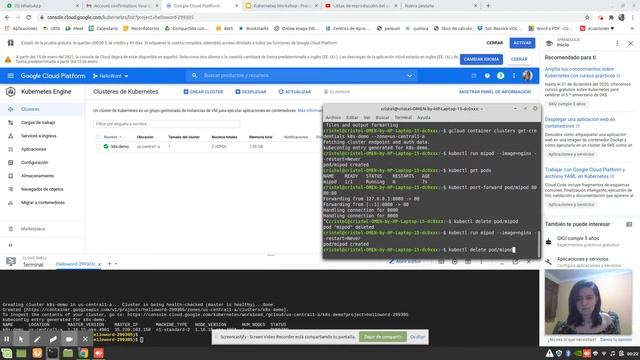The width and height of the screenshot is (640, 360).
Task: Open Amplía tus conocimientos sobre Kubernetes link
Action: tap(581, 72)
